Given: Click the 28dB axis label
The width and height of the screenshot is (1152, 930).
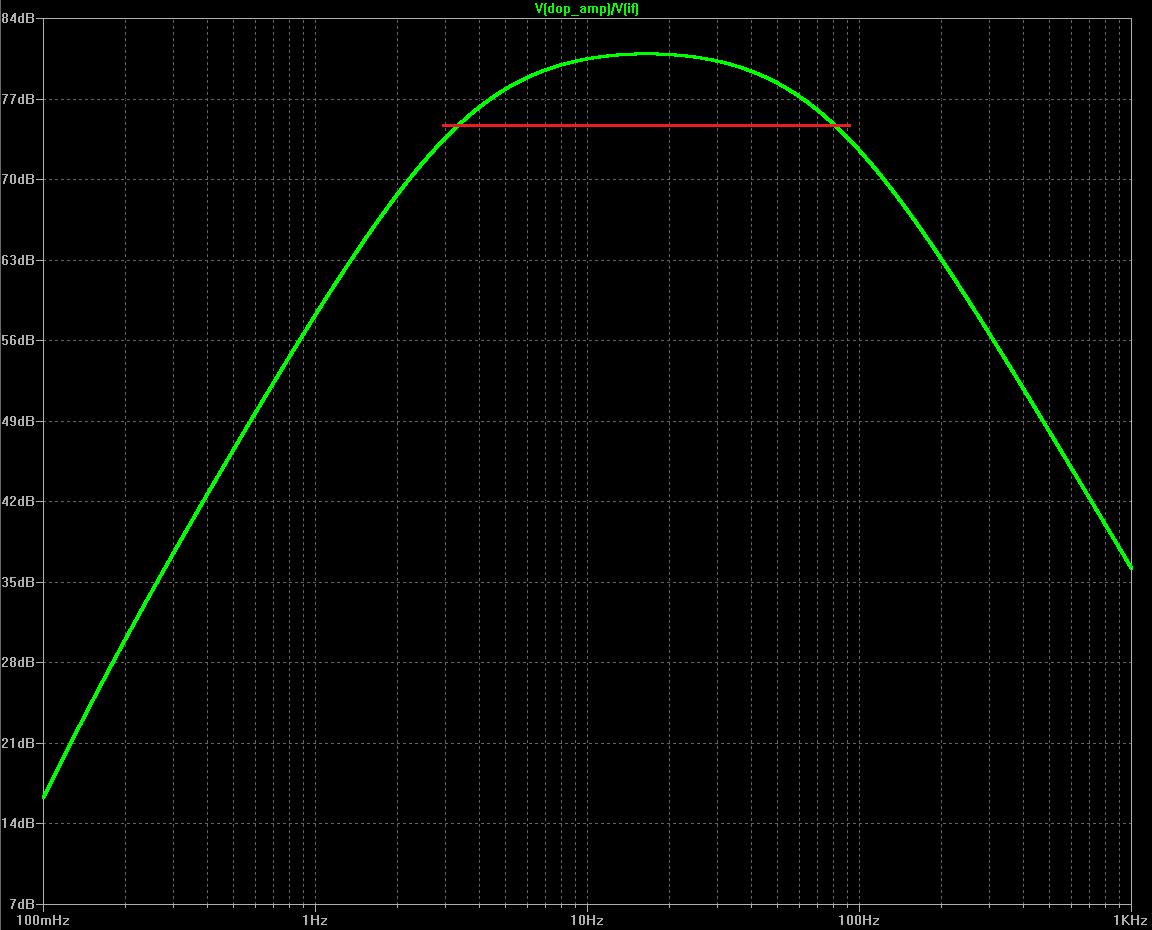Looking at the screenshot, I should click(18, 662).
